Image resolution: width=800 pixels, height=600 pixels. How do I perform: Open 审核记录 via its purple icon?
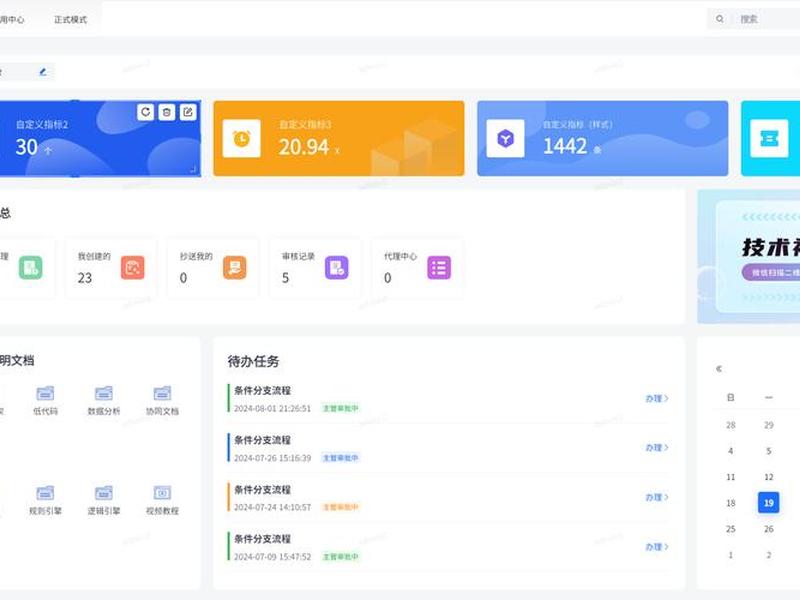click(x=337, y=267)
